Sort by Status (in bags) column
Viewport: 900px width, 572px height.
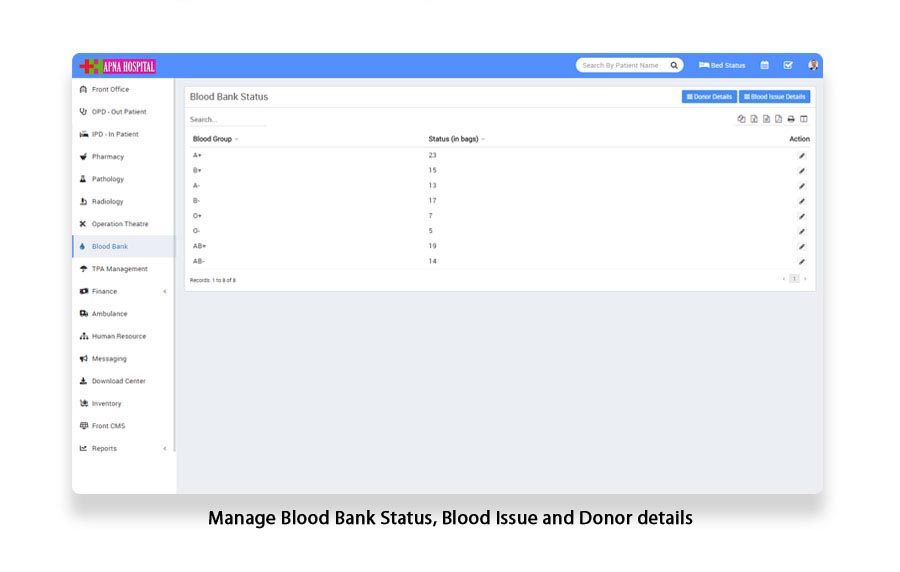coord(456,139)
